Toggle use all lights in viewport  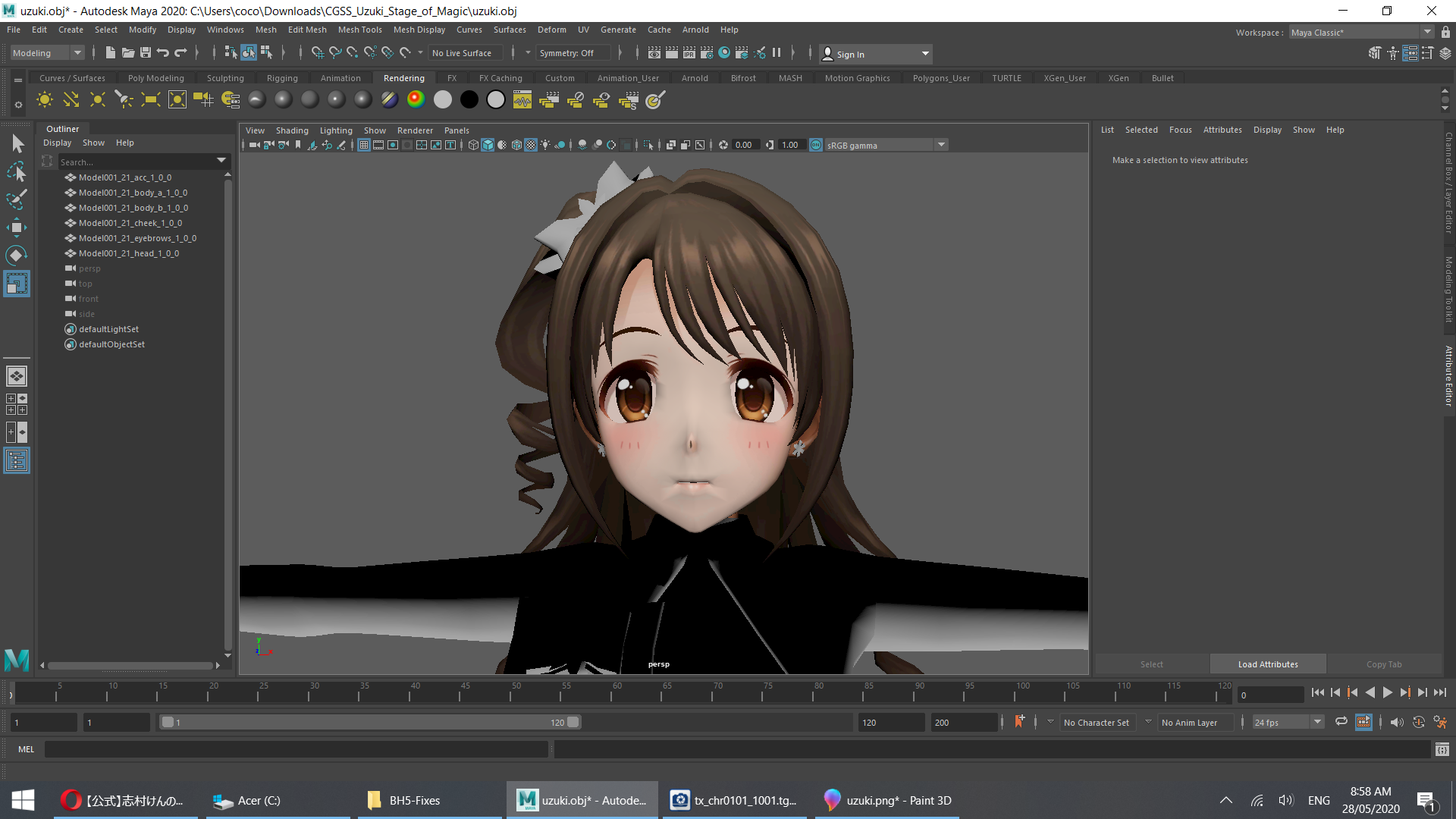[x=545, y=145]
